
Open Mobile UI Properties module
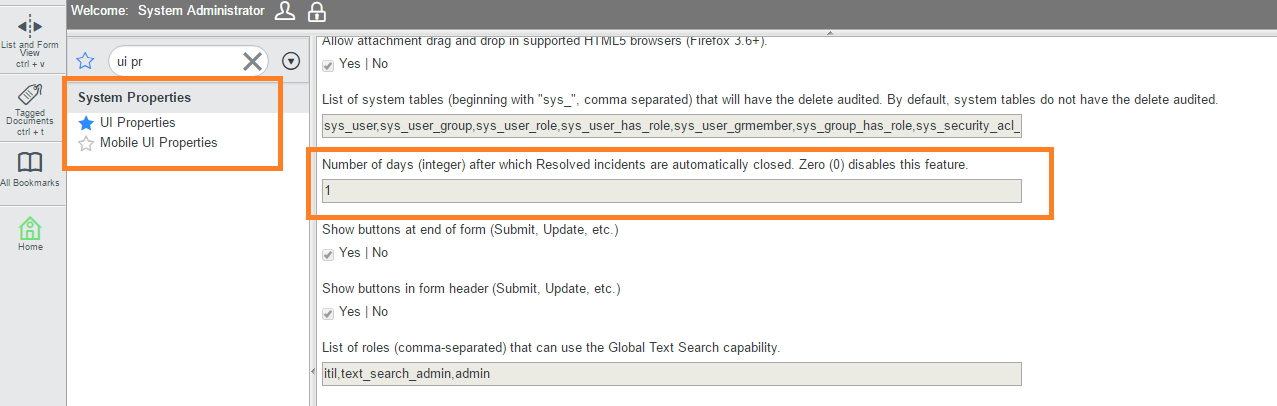pos(158,143)
